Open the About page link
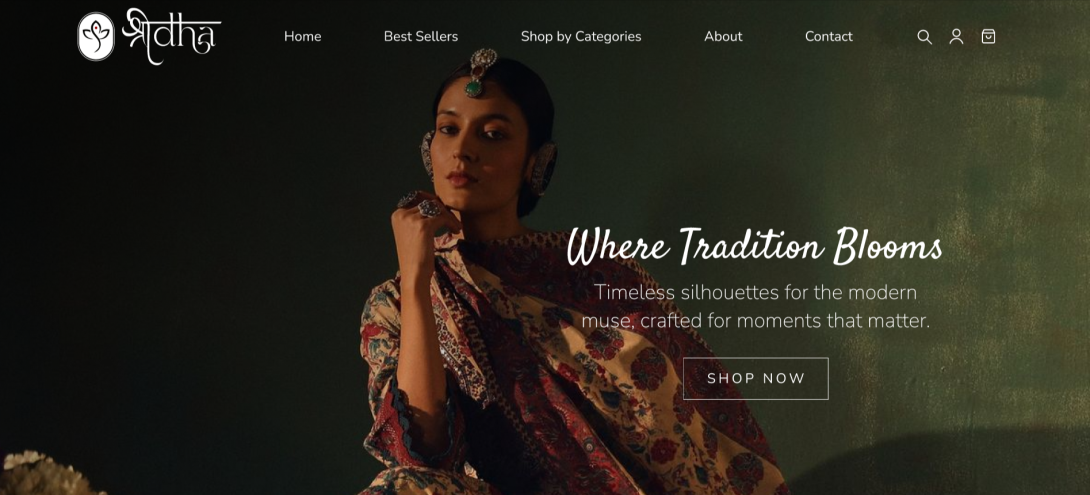Viewport: 1090px width, 495px height. tap(723, 36)
